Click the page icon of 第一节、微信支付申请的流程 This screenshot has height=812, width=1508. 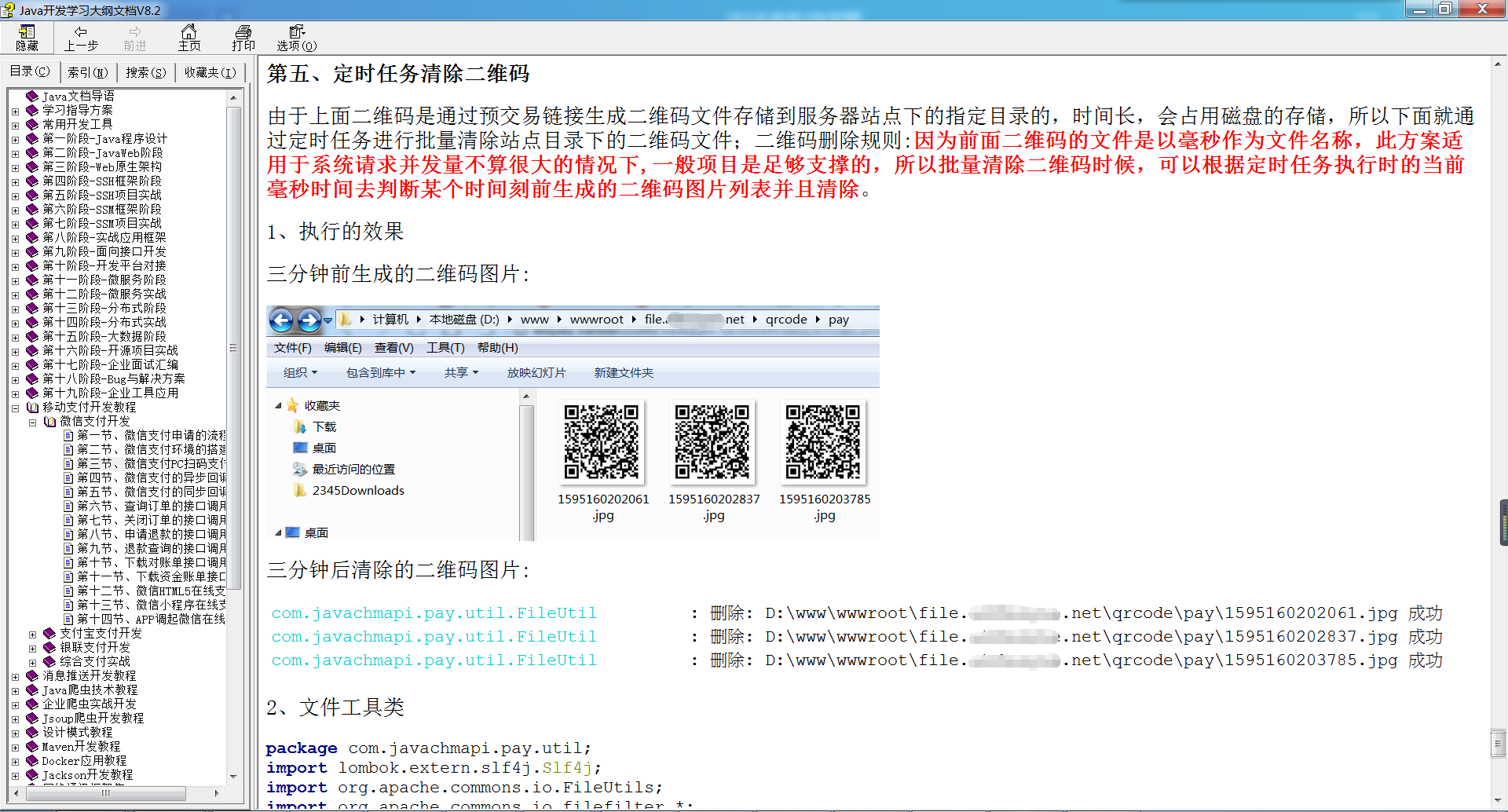click(x=68, y=436)
